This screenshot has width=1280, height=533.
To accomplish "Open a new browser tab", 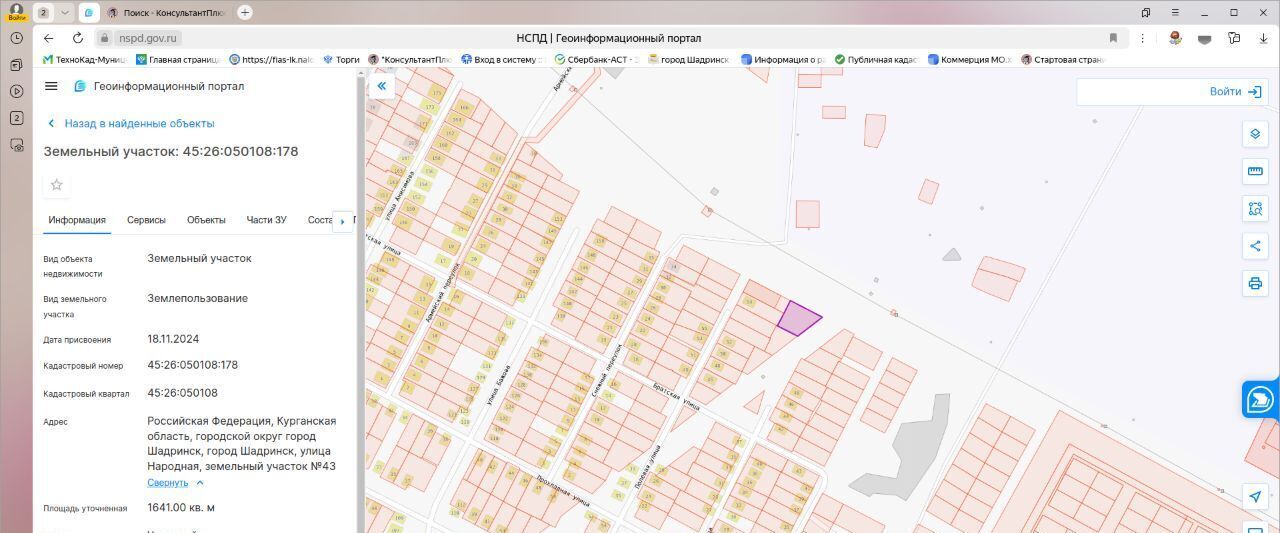I will pos(245,12).
